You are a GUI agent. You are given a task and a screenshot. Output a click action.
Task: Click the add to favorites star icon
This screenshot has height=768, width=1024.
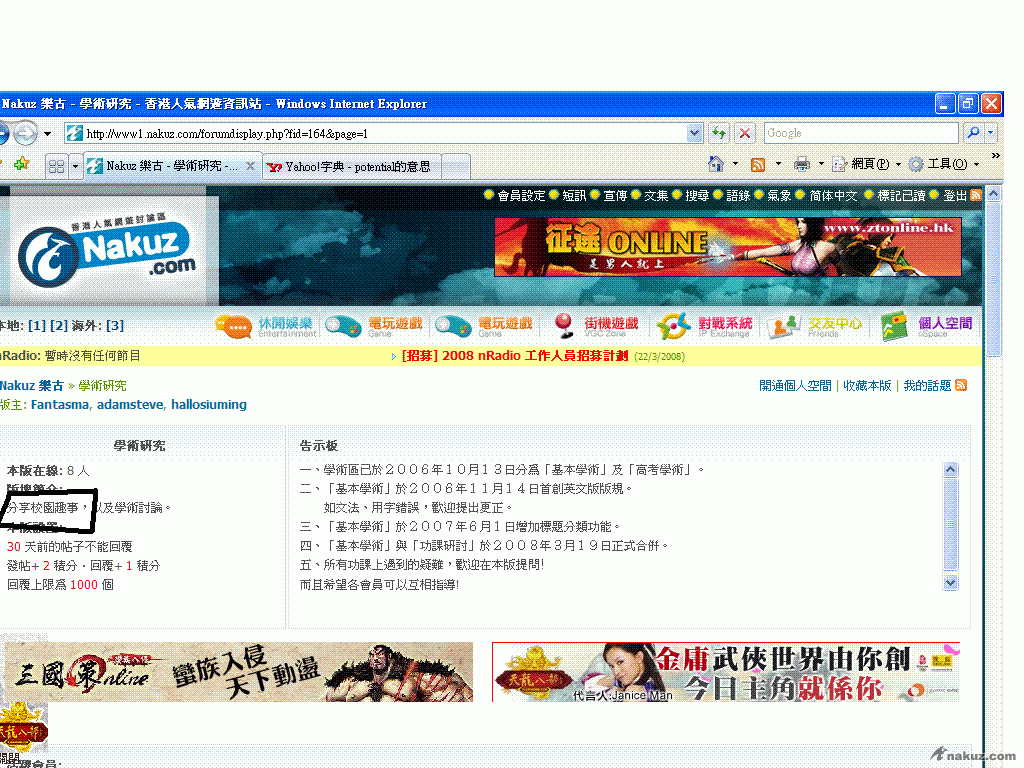21,165
